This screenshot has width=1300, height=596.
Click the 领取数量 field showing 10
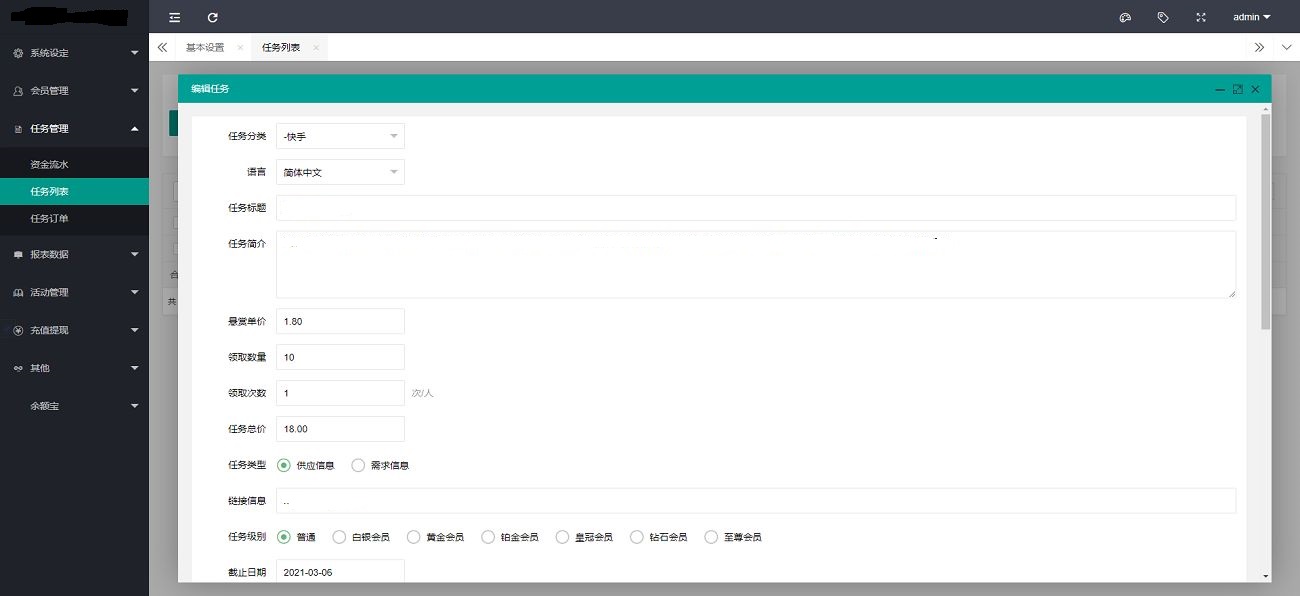point(340,357)
